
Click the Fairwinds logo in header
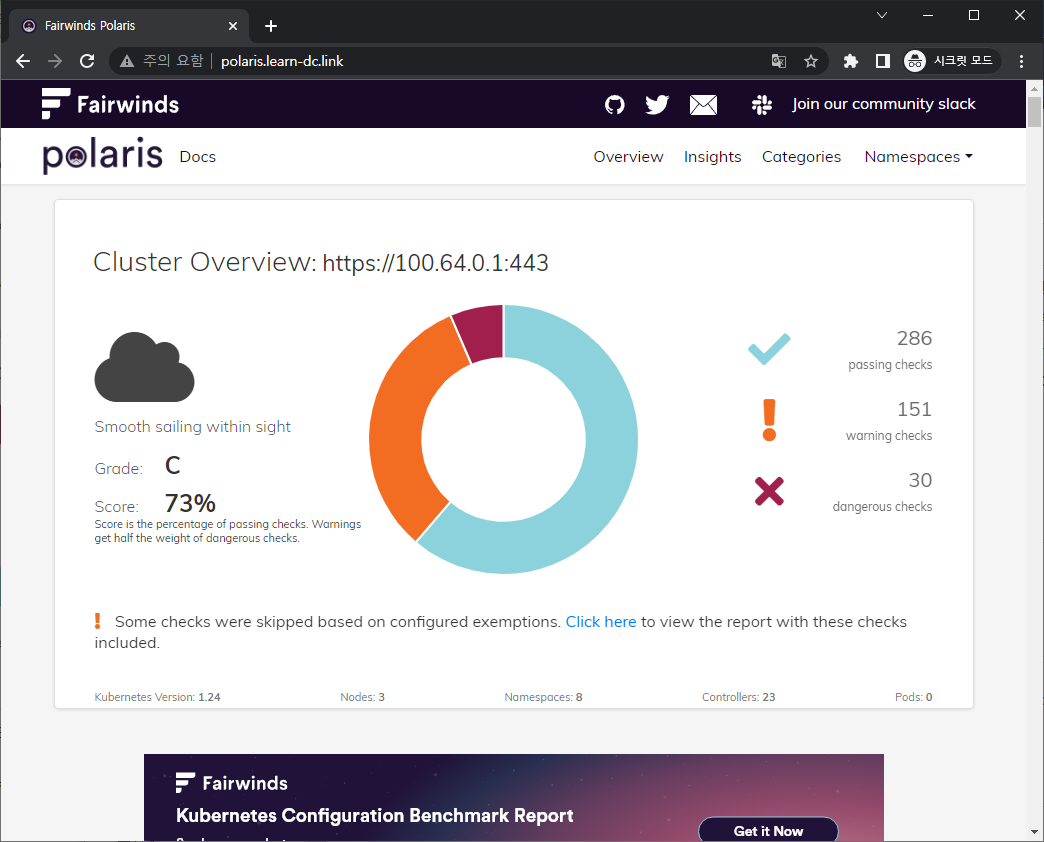(110, 104)
